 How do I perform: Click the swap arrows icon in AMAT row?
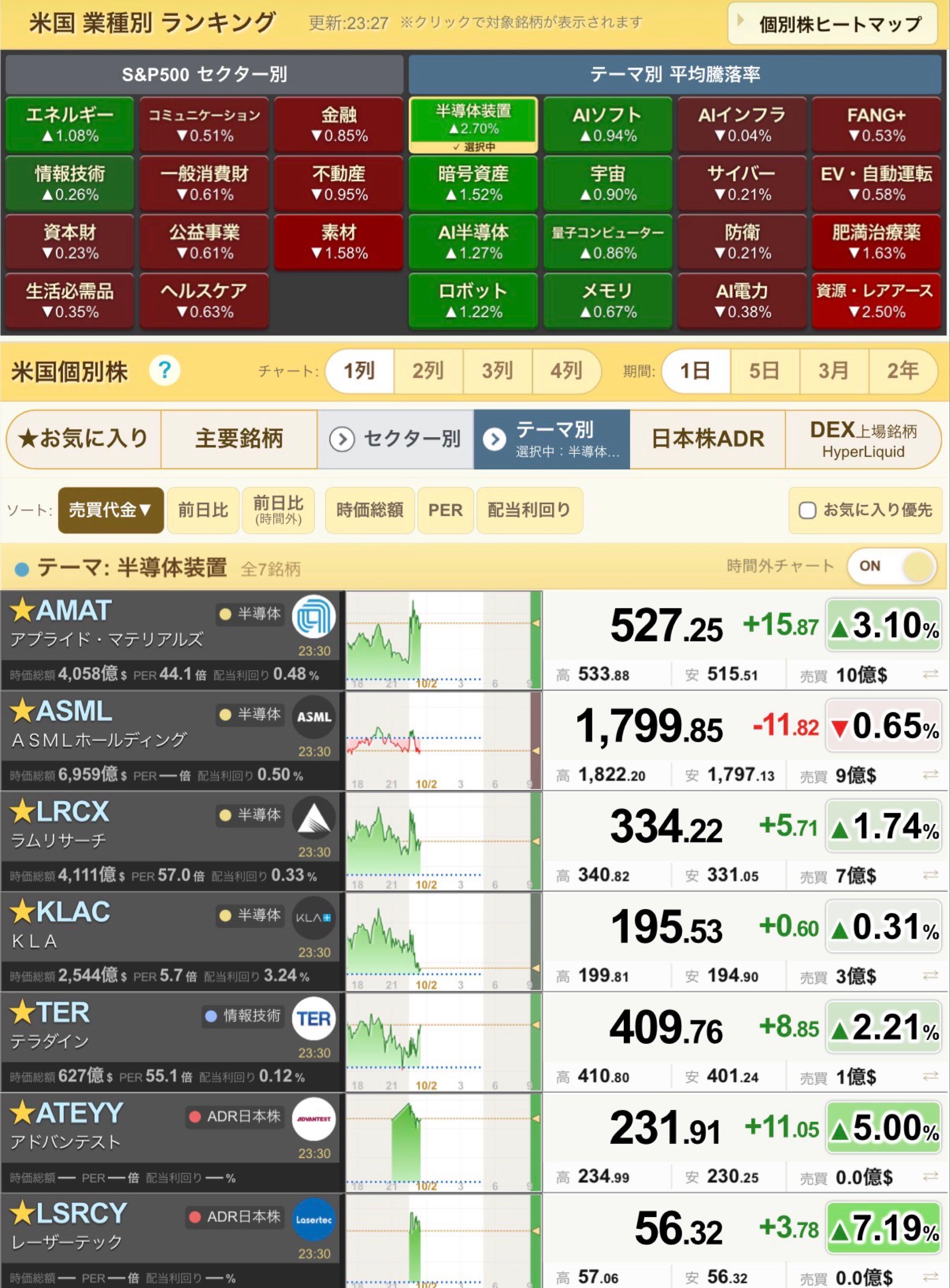click(x=930, y=674)
